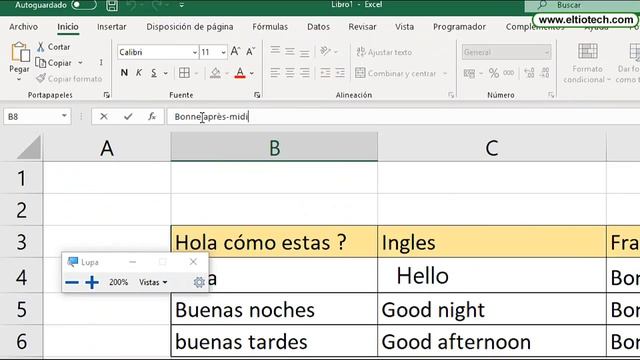Open Disposición de página tab
Viewport: 640px width, 360px height.
click(x=190, y=27)
